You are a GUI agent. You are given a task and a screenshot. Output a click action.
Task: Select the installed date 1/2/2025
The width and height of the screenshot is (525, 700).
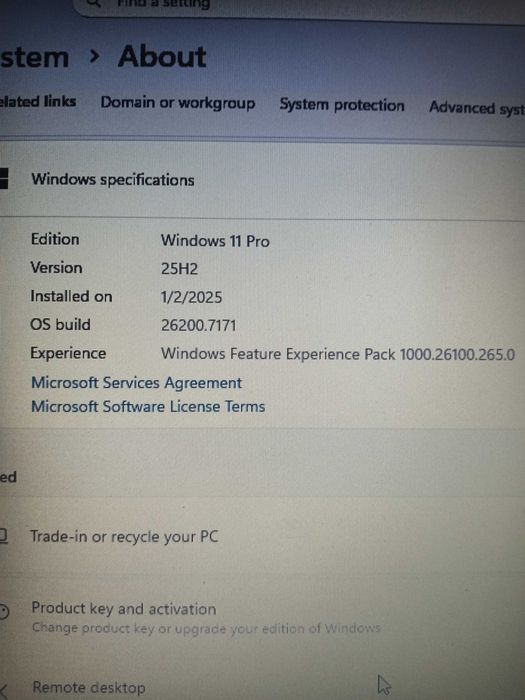pyautogui.click(x=192, y=297)
